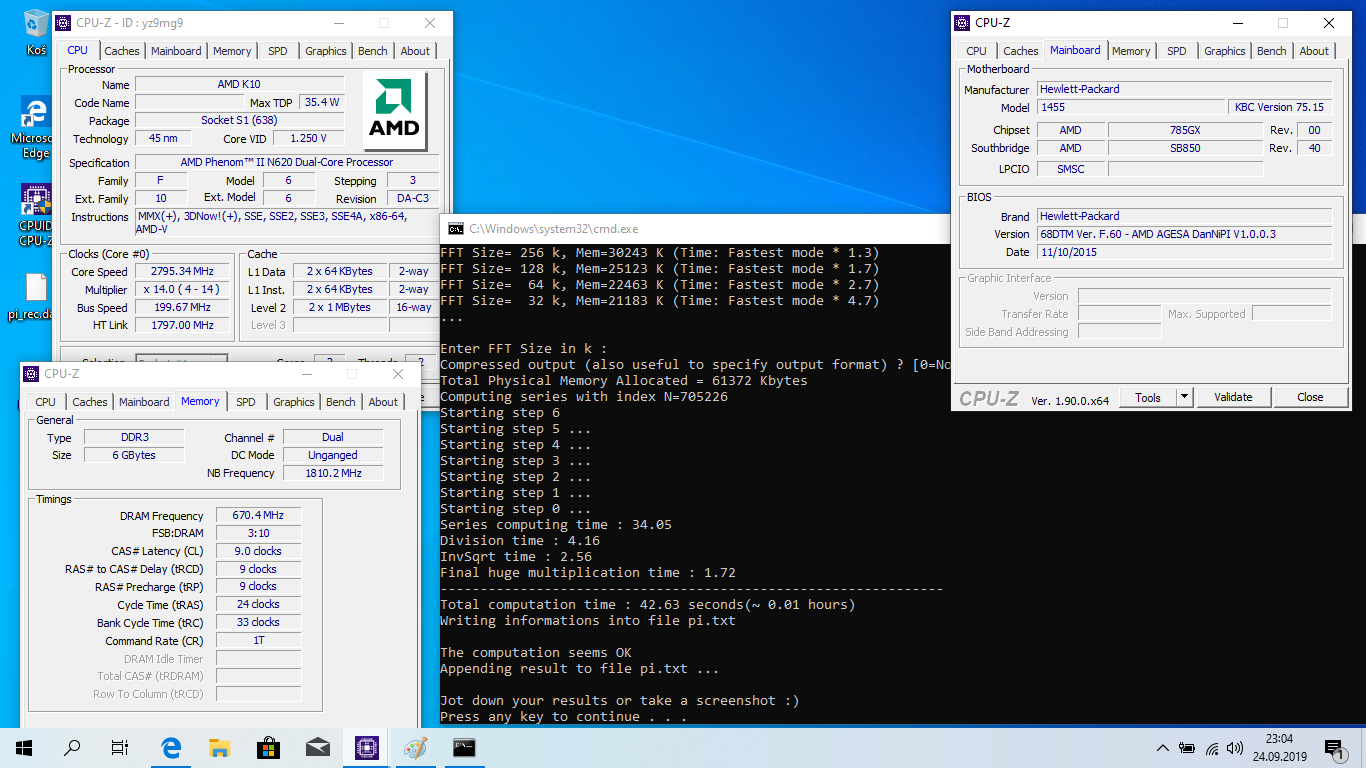Open the pi_rec.dat file icon
1366x768 pixels.
click(x=35, y=296)
